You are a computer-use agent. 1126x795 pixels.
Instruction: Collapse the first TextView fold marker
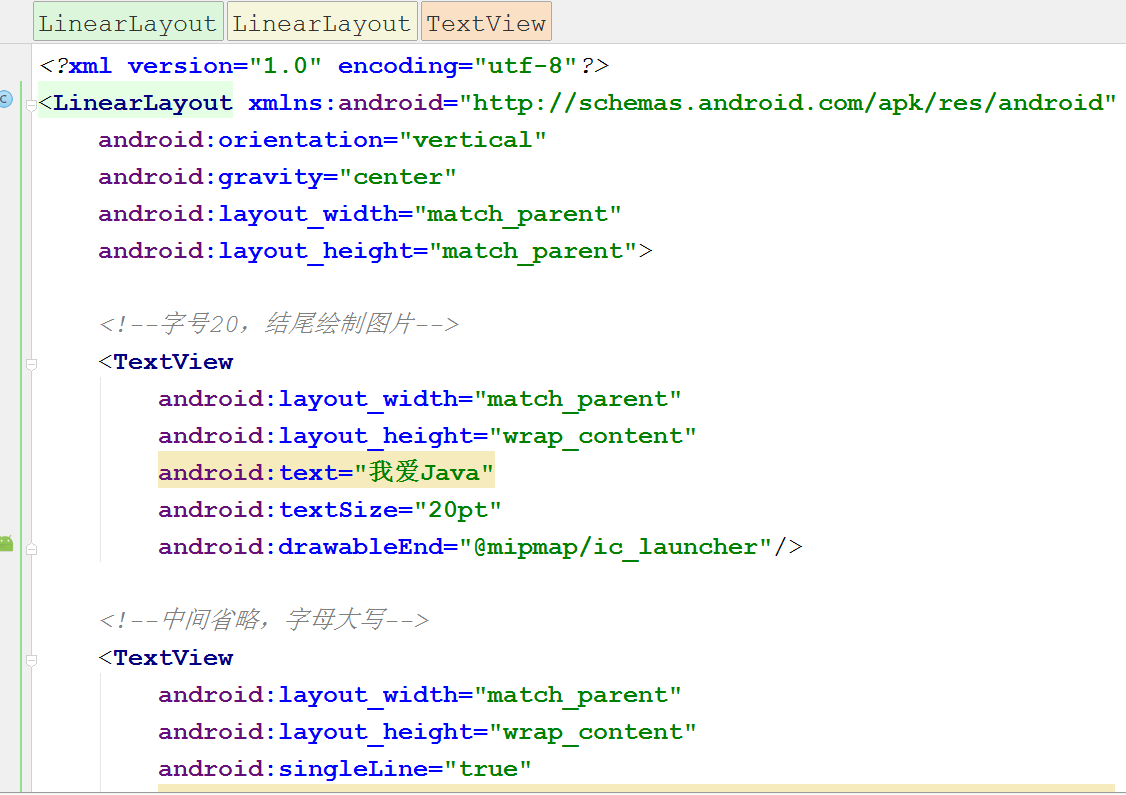pyautogui.click(x=31, y=365)
